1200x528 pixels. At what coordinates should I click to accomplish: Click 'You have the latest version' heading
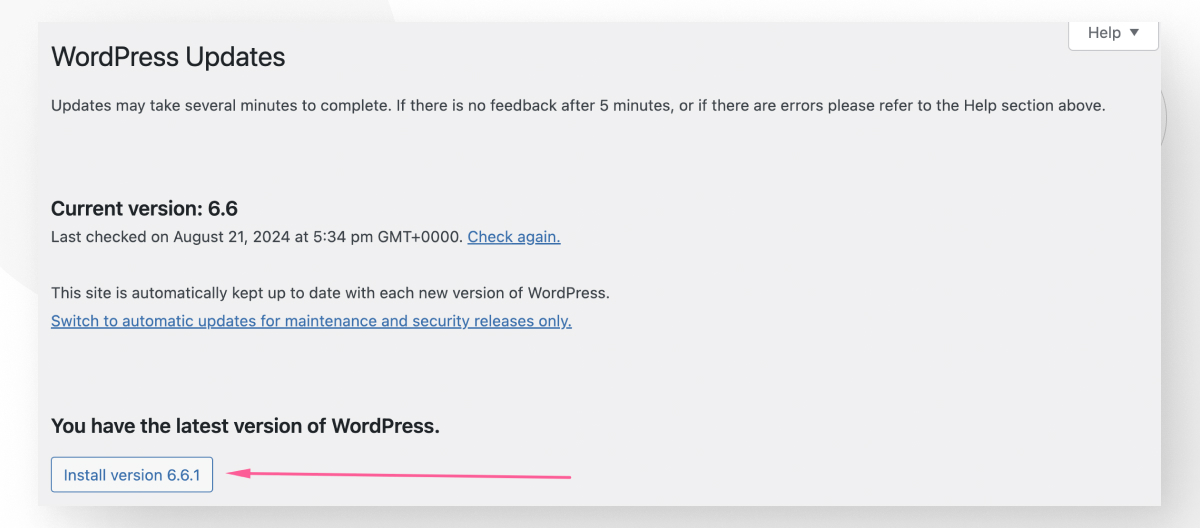(x=245, y=426)
